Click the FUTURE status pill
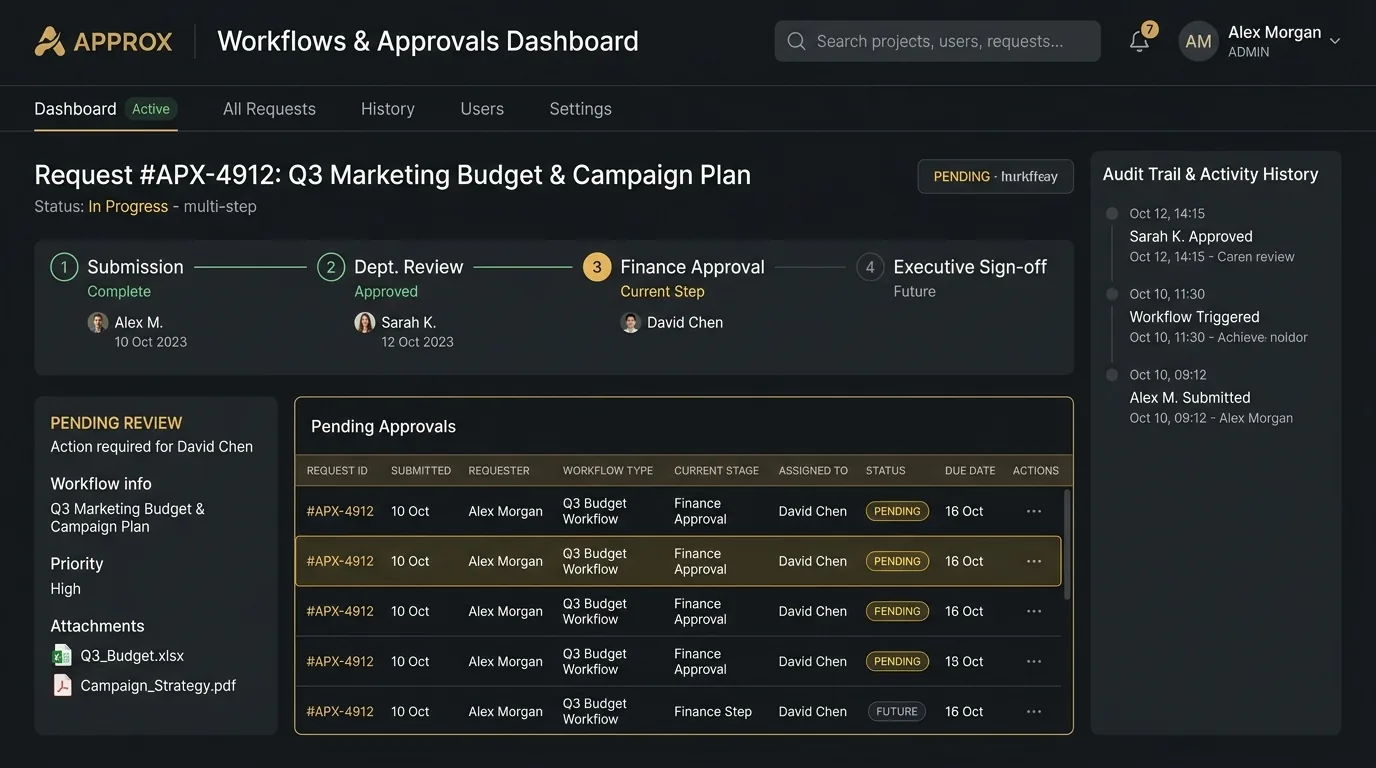 pos(896,711)
